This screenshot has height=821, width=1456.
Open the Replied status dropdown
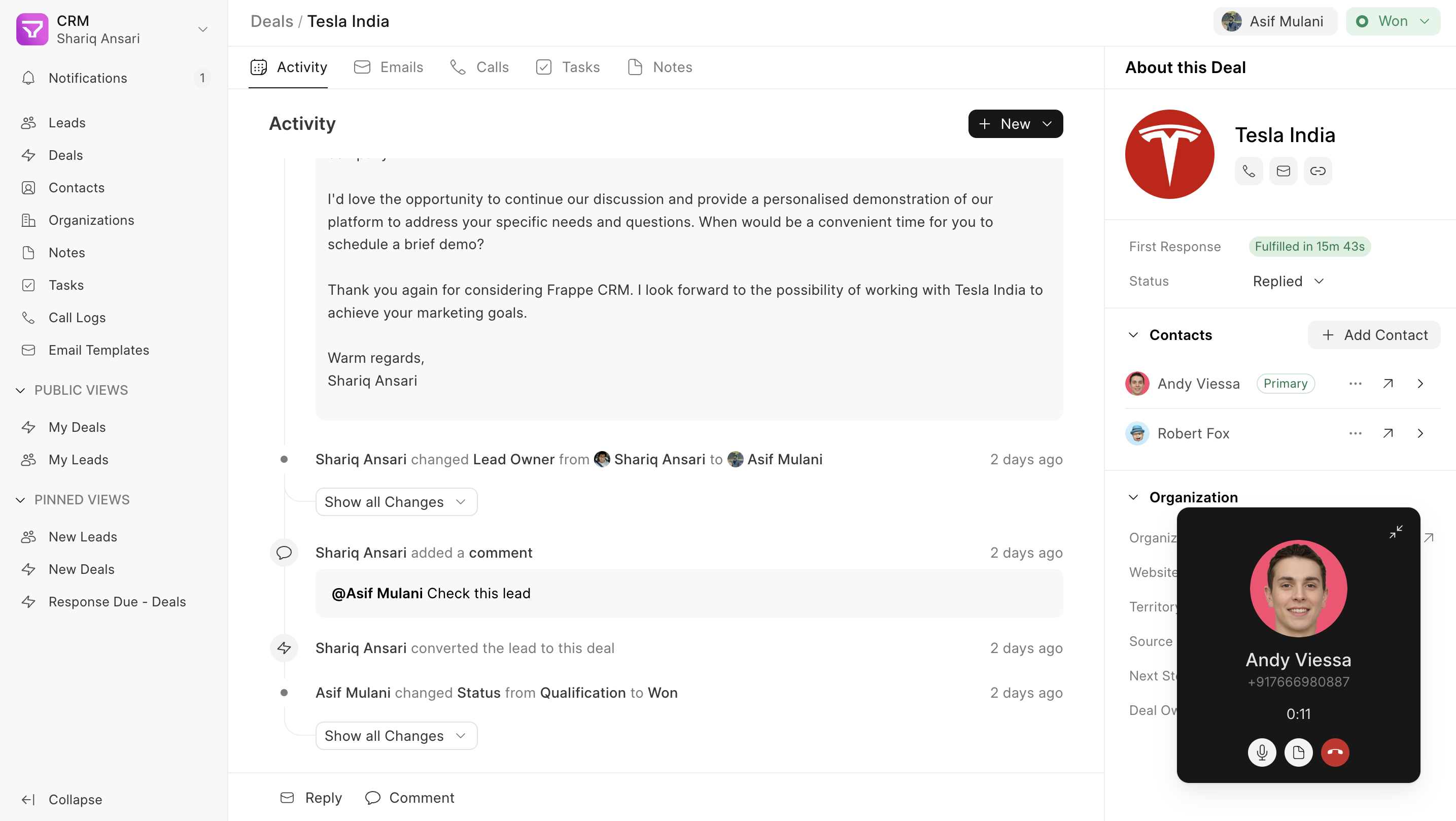[1288, 281]
